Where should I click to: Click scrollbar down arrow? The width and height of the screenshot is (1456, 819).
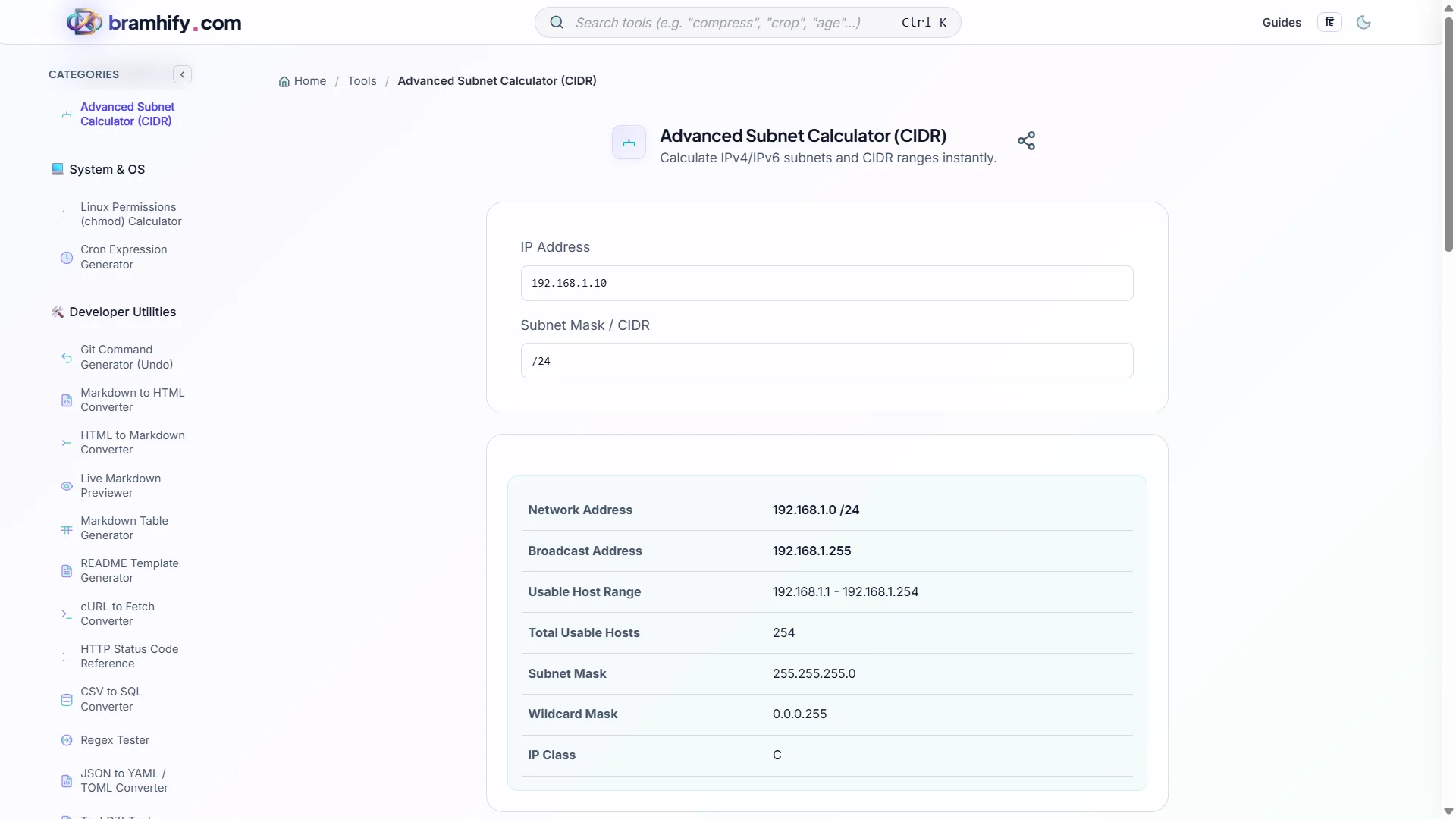click(x=1448, y=811)
